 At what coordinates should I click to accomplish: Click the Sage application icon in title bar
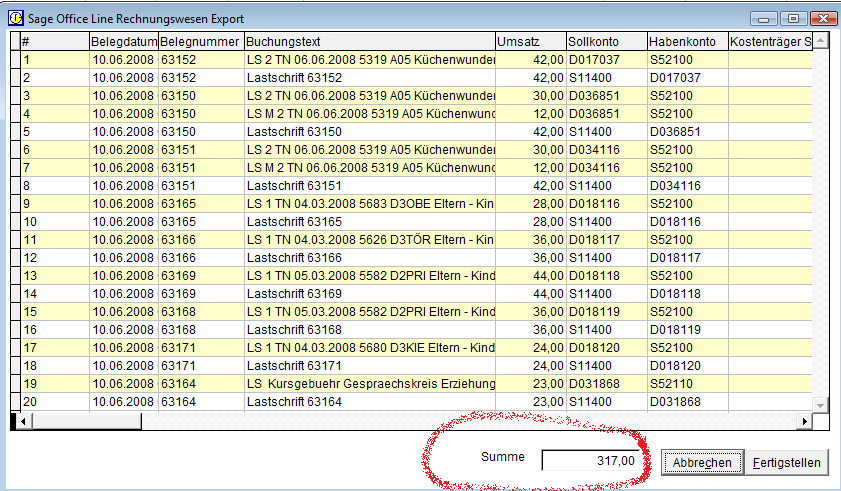pyautogui.click(x=16, y=18)
